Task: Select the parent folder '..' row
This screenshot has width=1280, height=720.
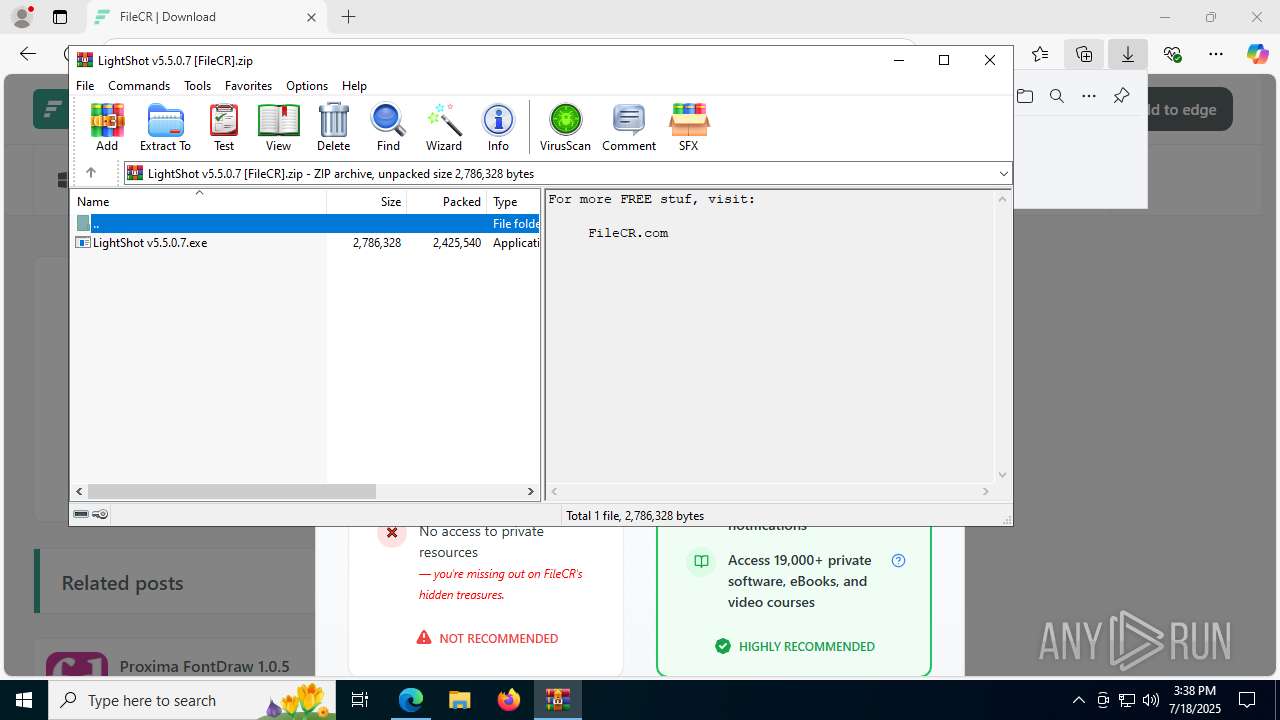Action: coord(307,224)
